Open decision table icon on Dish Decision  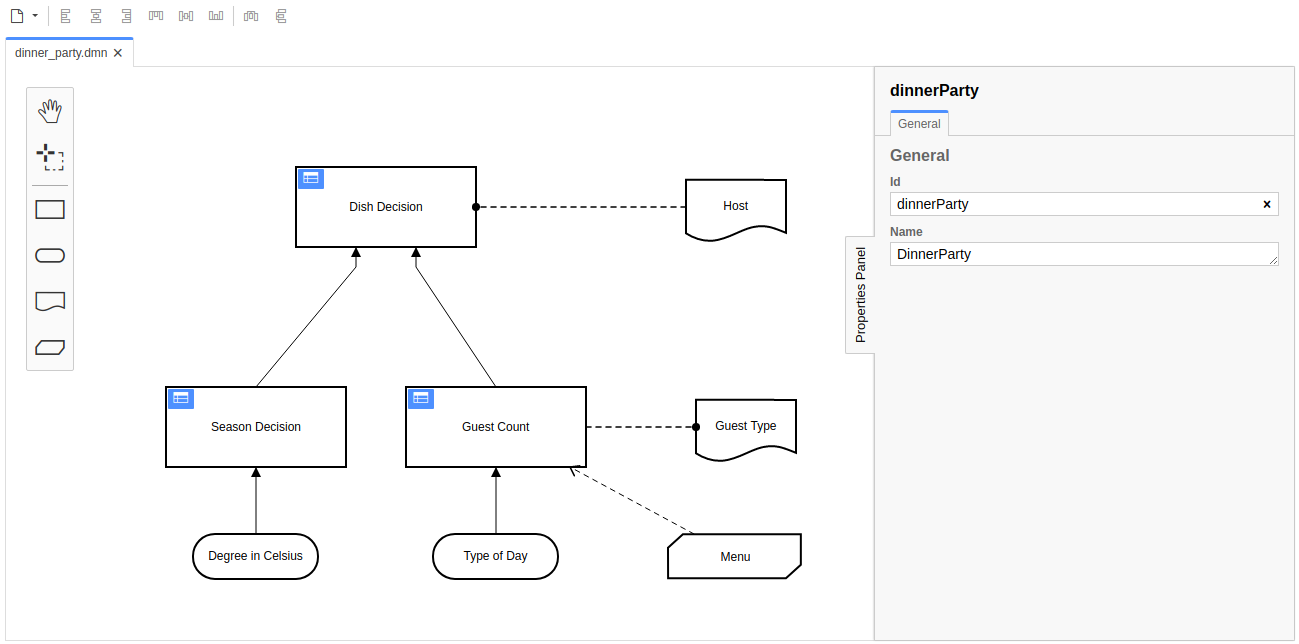[311, 178]
